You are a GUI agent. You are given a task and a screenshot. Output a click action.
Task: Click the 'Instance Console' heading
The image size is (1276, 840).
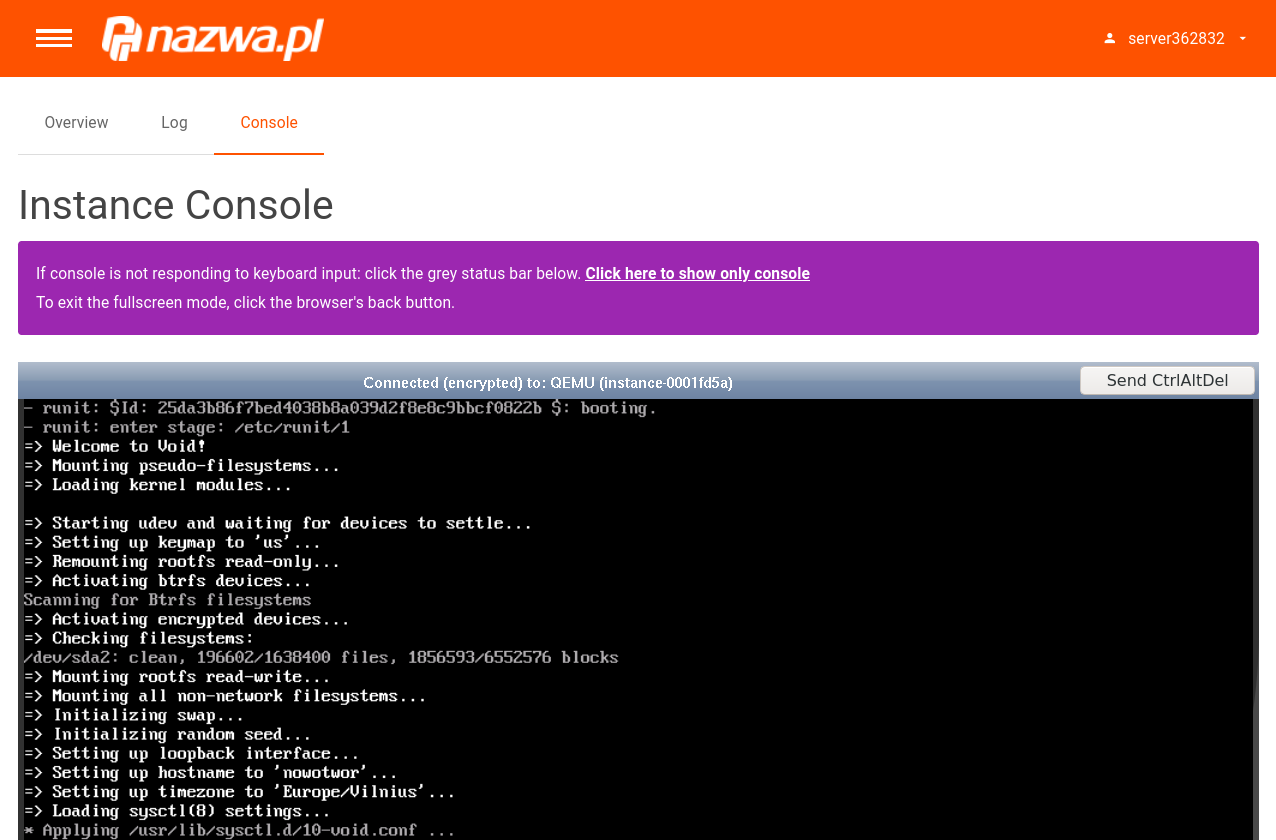pyautogui.click(x=176, y=206)
